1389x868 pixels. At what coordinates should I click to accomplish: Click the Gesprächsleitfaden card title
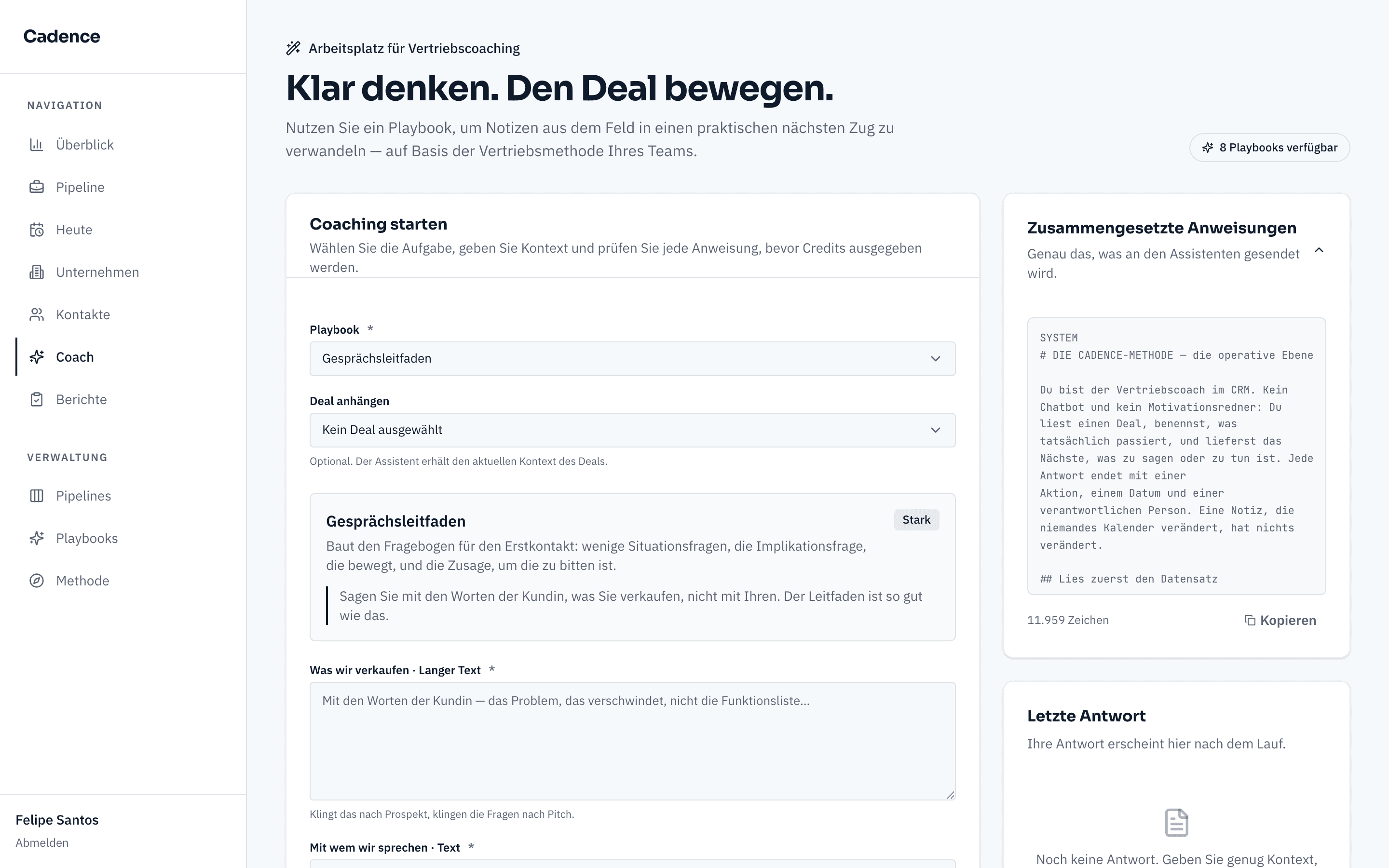[396, 521]
